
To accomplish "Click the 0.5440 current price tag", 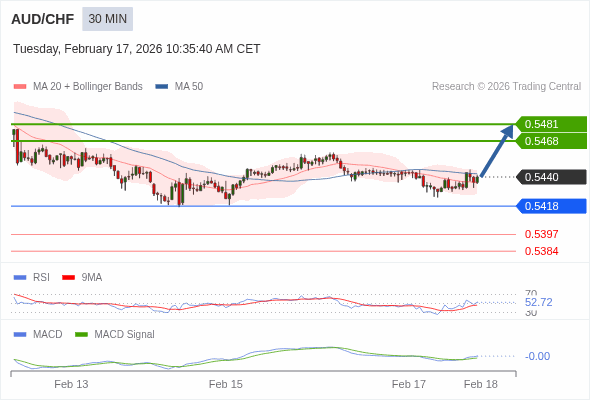I will point(551,177).
